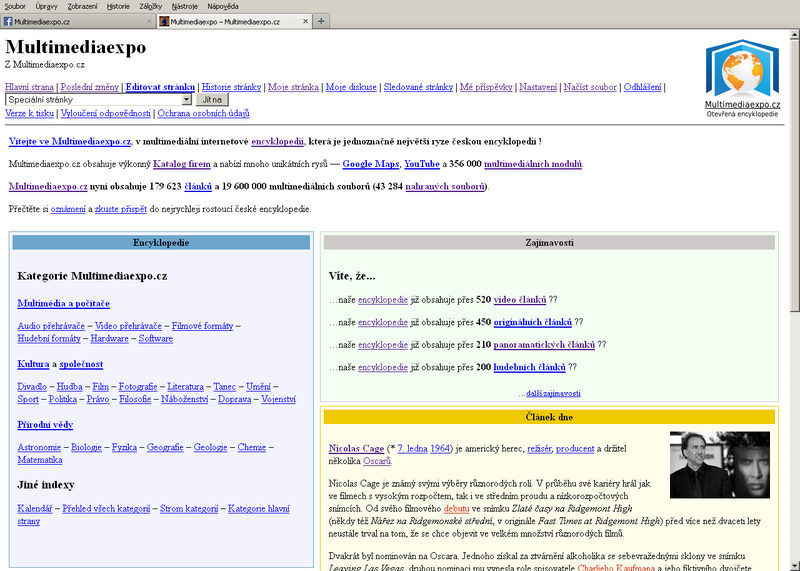800x571 pixels.
Task: Click the Facebook favicon on first tab
Action: [8, 21]
